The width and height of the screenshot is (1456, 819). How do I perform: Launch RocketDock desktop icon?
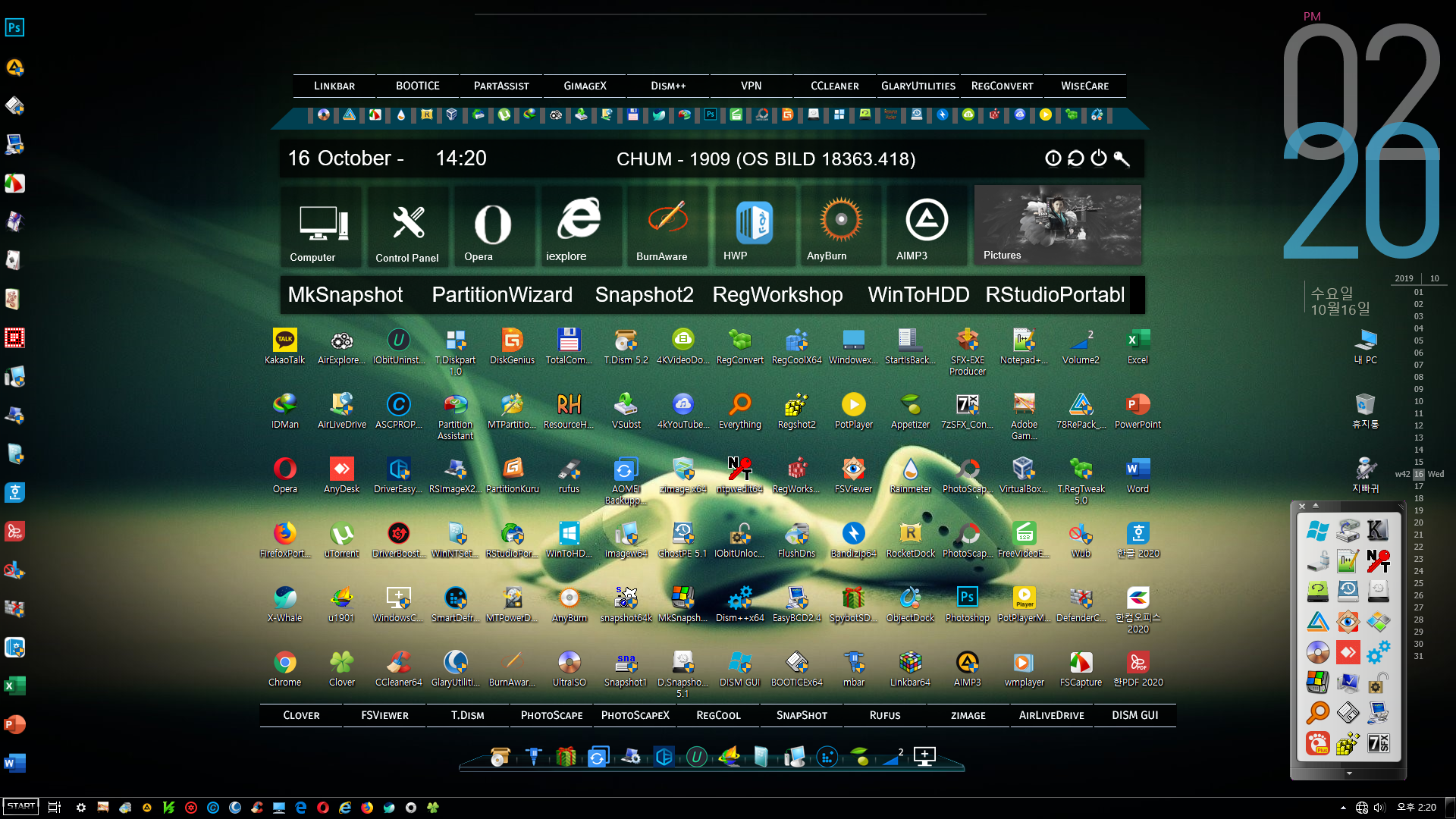pos(910,540)
